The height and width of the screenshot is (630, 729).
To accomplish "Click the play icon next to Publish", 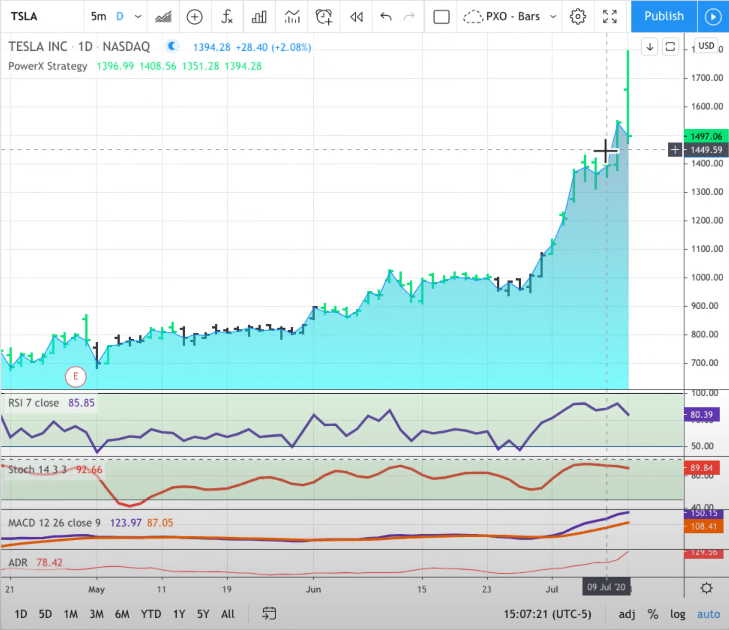I will coord(713,17).
